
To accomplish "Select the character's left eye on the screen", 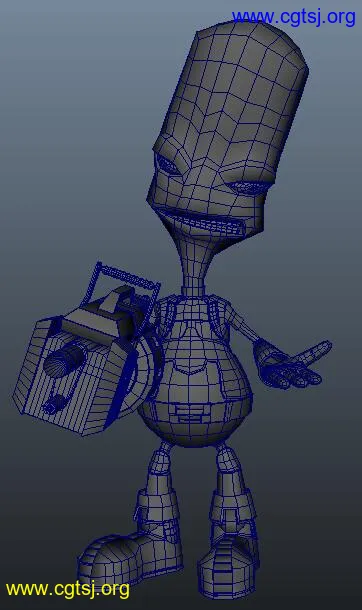I will pos(167,165).
